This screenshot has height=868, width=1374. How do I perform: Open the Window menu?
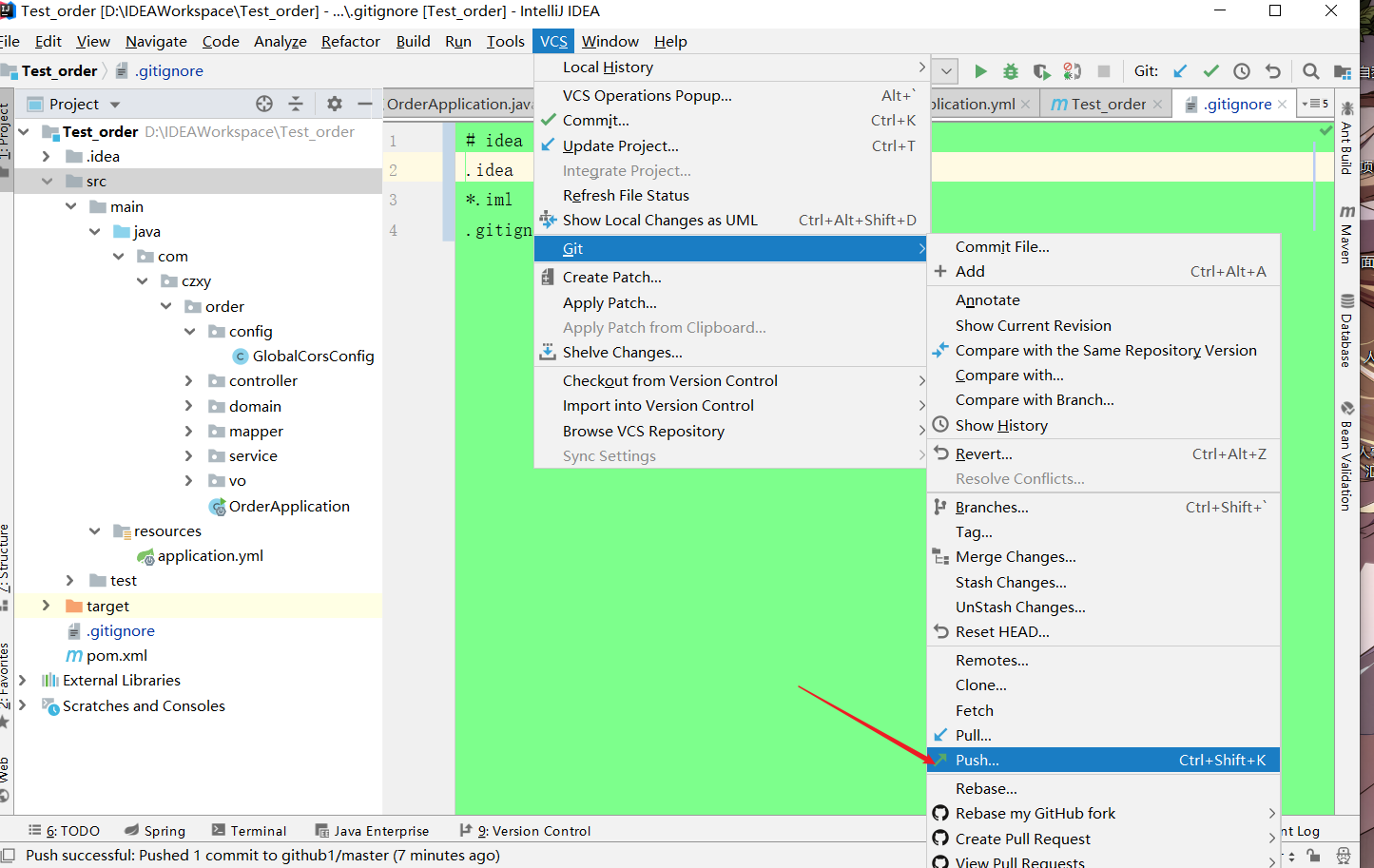coord(610,42)
